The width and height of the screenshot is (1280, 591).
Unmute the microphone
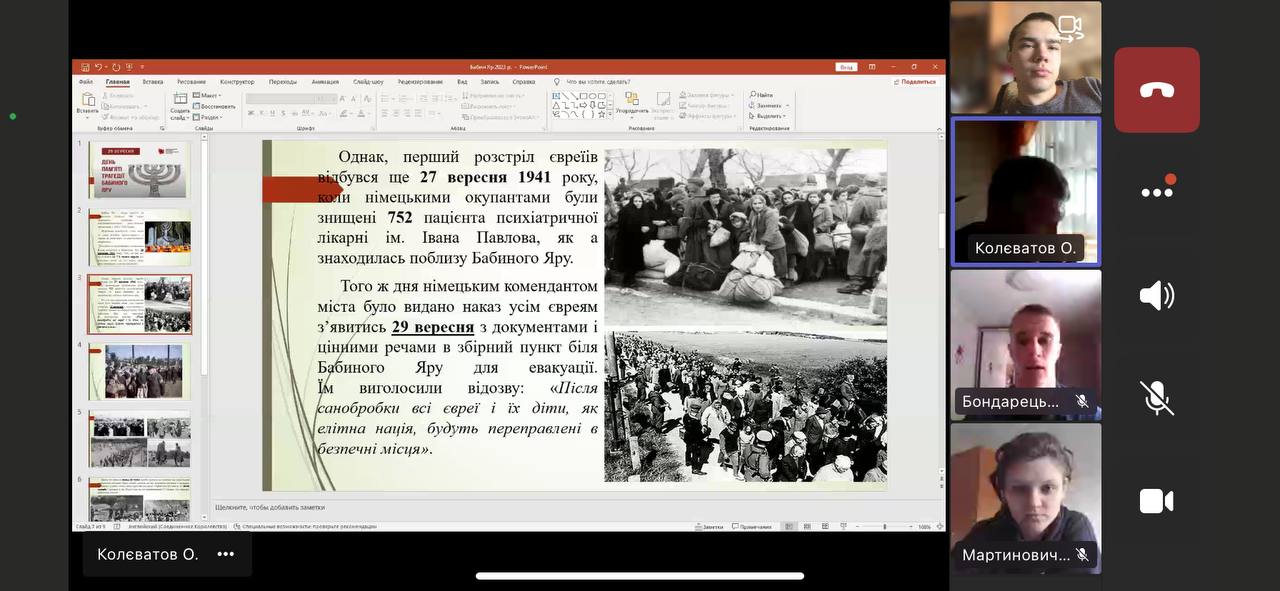(1156, 398)
